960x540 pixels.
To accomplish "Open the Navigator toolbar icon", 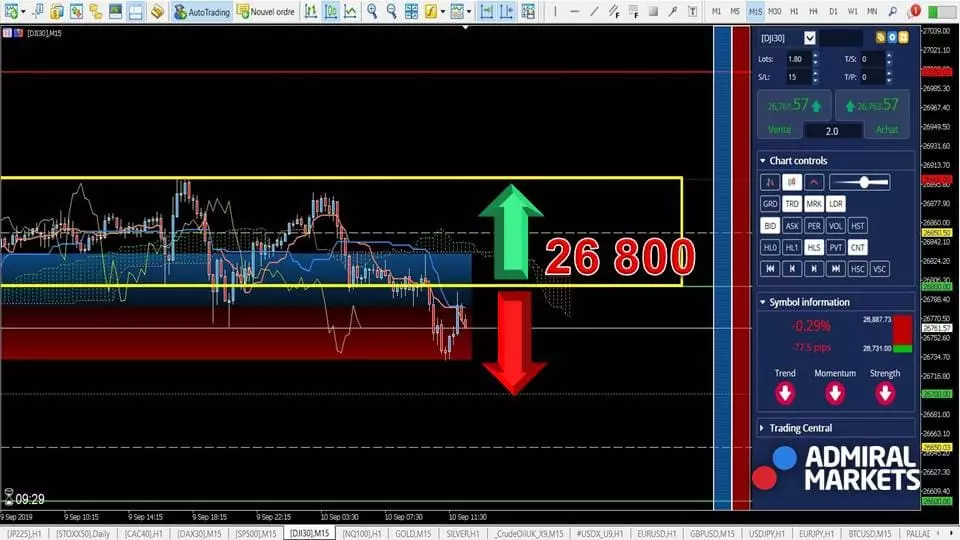I will coord(96,11).
